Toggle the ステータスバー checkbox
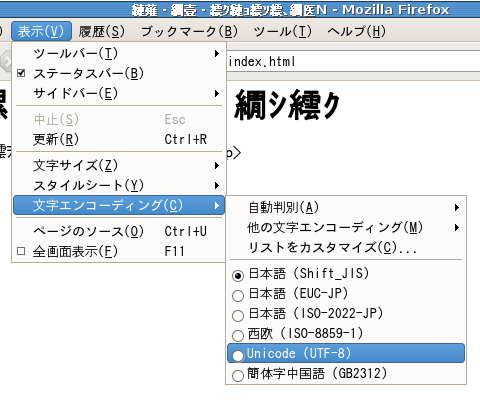480x400 pixels. [x=118, y=73]
